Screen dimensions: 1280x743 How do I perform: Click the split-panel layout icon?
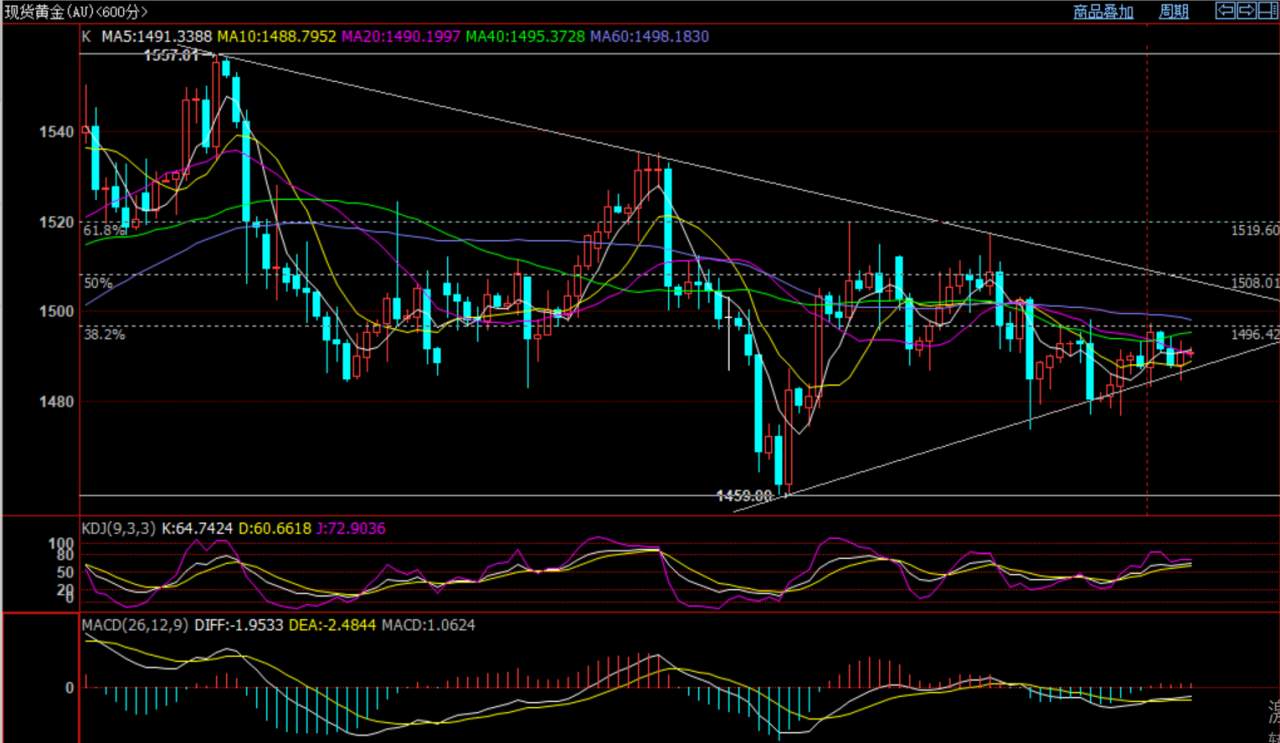tap(1268, 11)
